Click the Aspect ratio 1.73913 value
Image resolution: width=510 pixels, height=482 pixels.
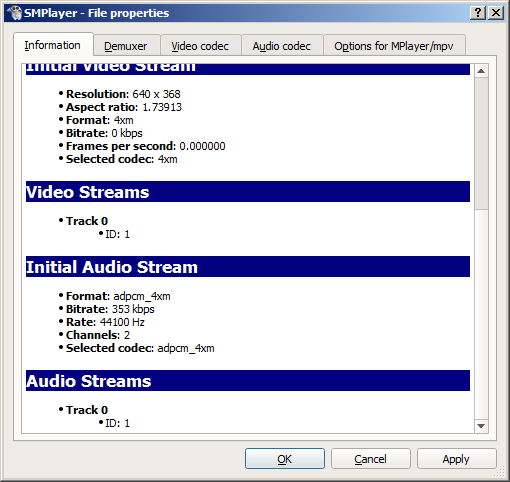162,107
